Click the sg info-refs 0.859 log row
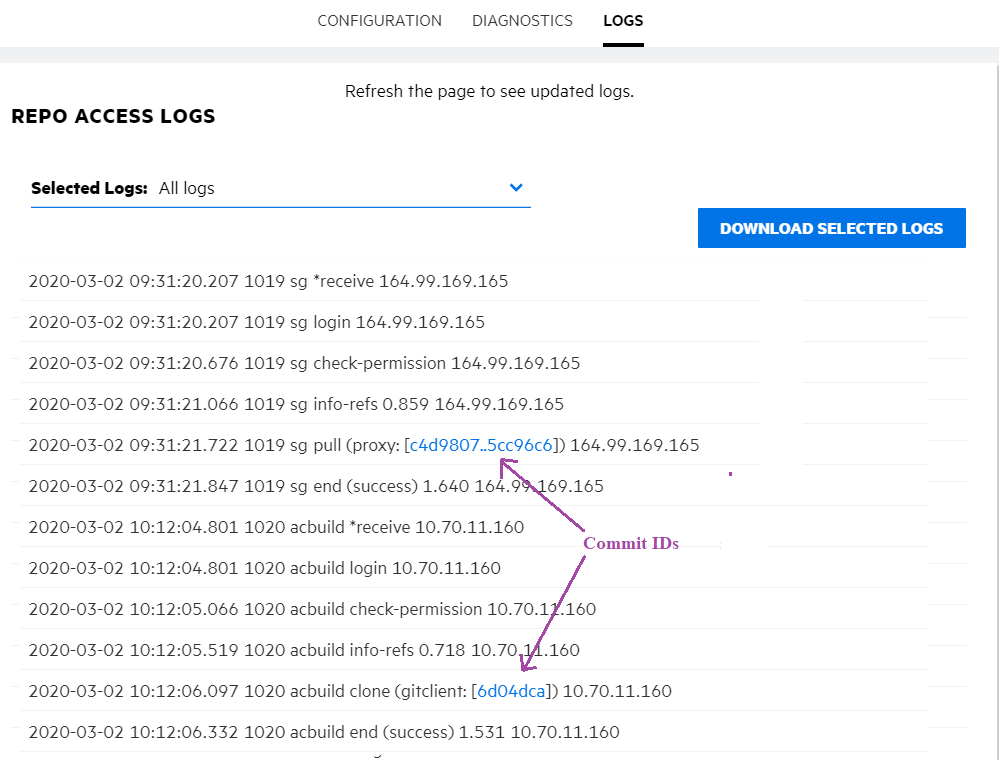The width and height of the screenshot is (999, 760). pos(296,404)
